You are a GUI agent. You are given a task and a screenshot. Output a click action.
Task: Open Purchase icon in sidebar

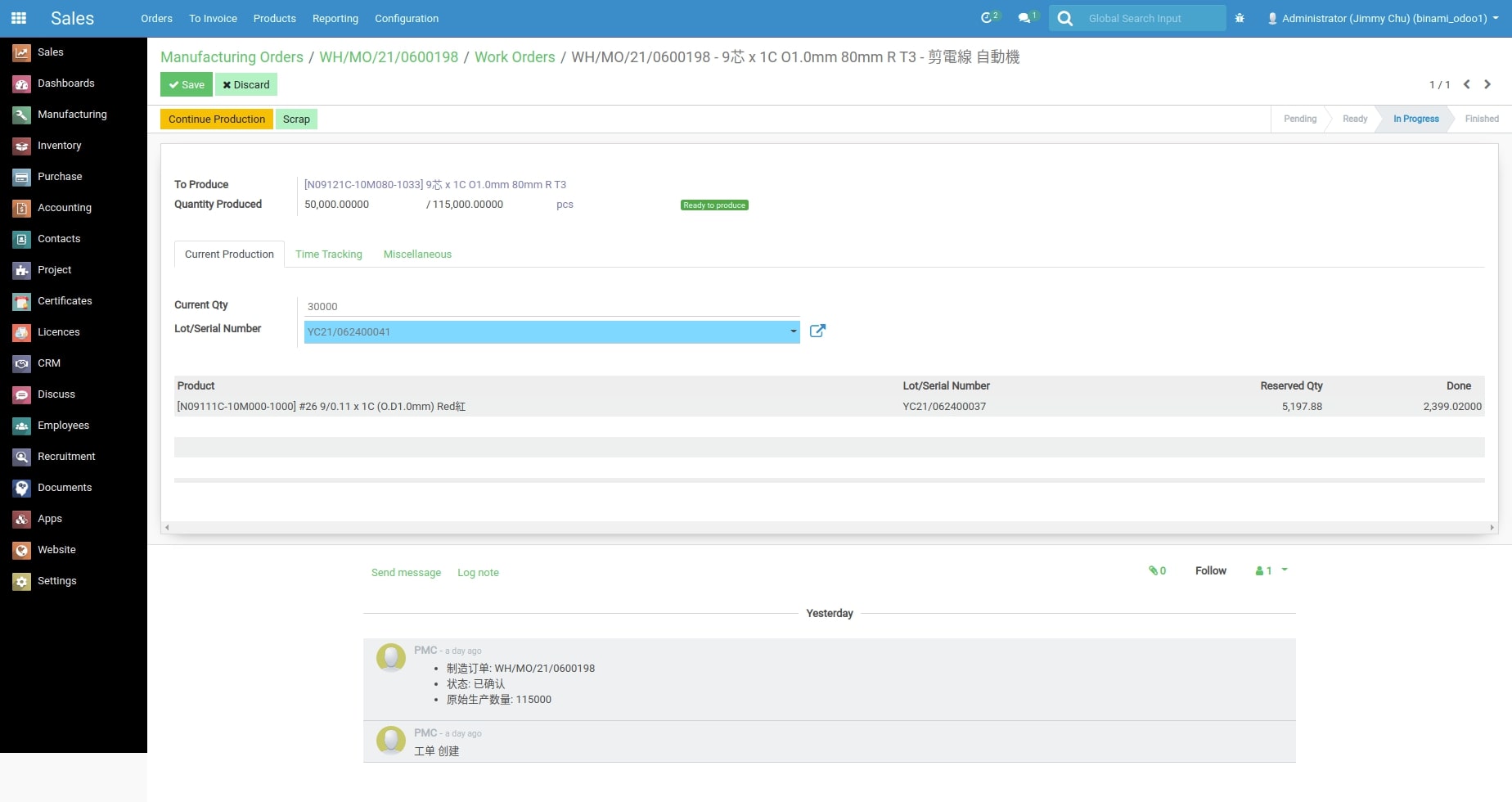click(x=22, y=177)
